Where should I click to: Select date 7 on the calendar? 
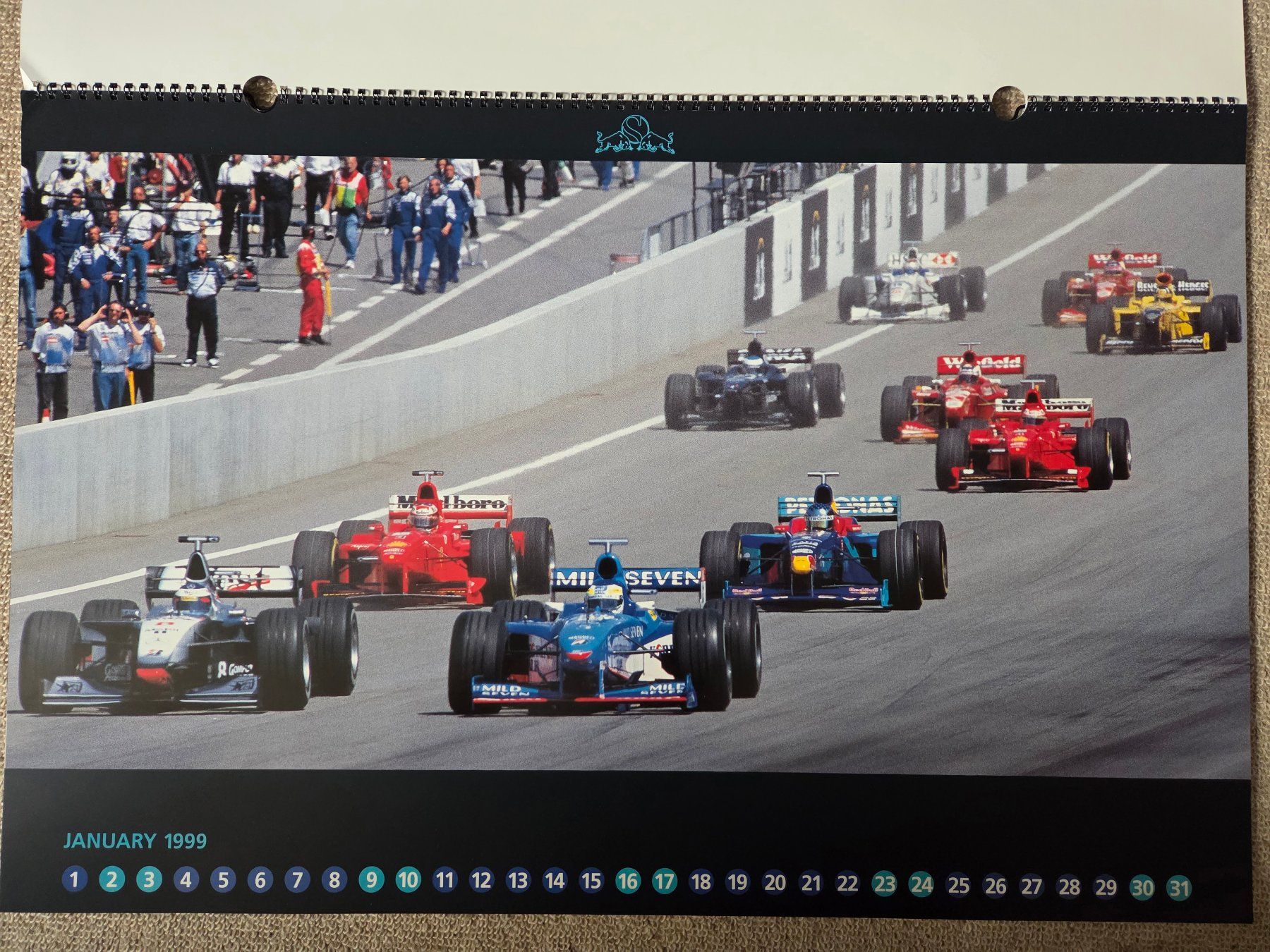[297, 880]
